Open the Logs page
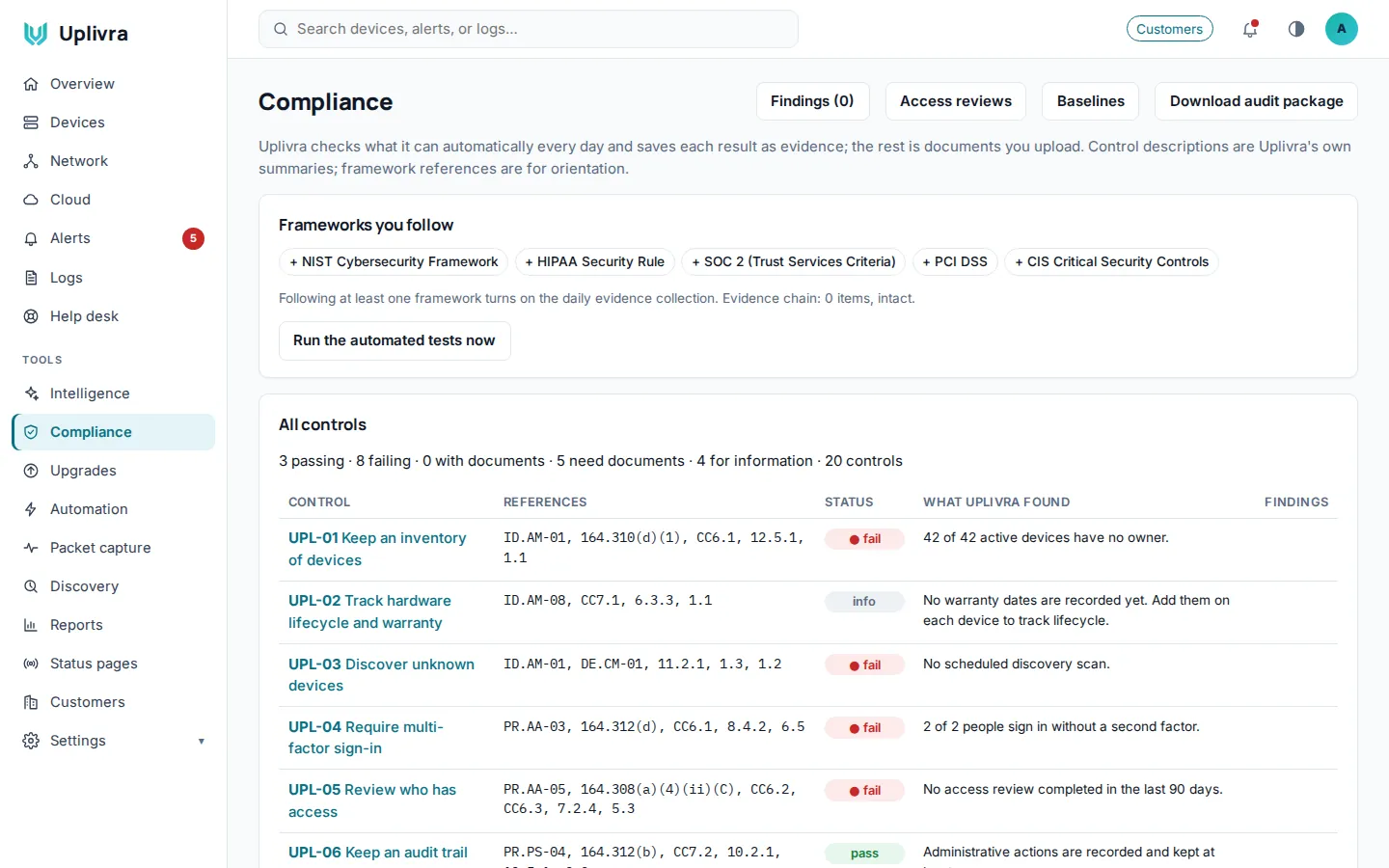 (114, 278)
